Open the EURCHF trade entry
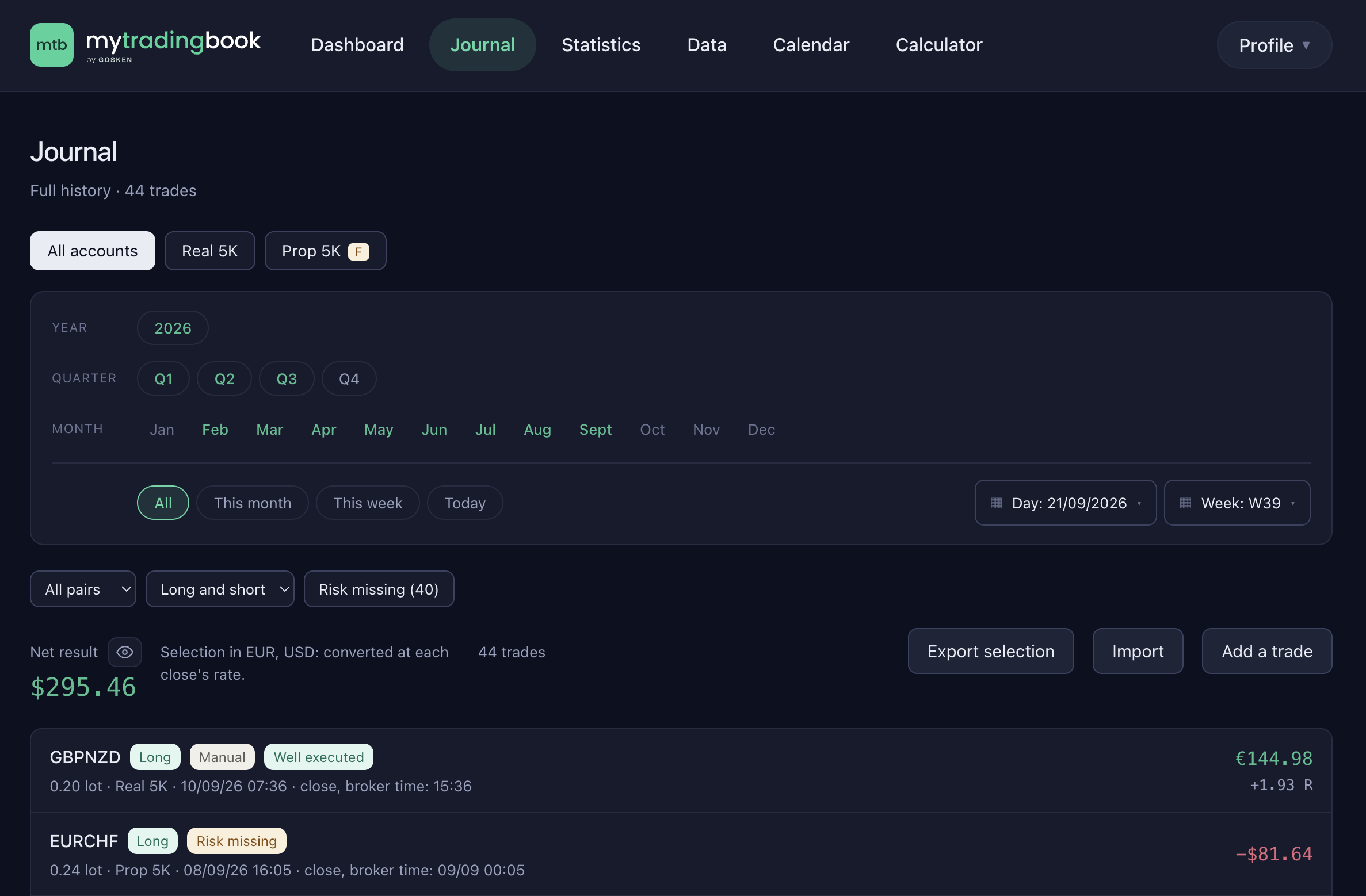 tap(681, 855)
